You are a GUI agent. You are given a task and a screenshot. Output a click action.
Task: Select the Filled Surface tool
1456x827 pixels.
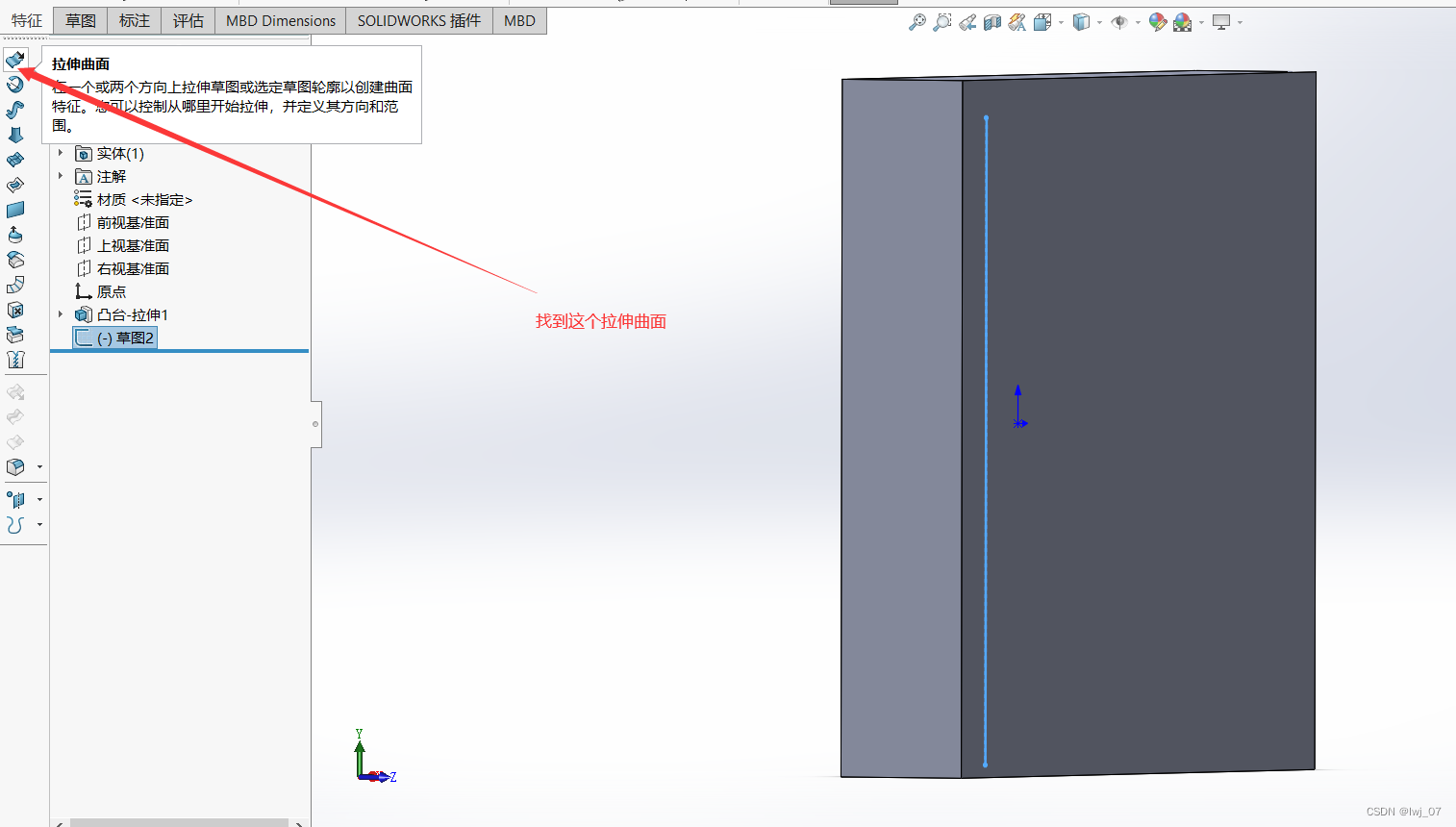tap(15, 185)
